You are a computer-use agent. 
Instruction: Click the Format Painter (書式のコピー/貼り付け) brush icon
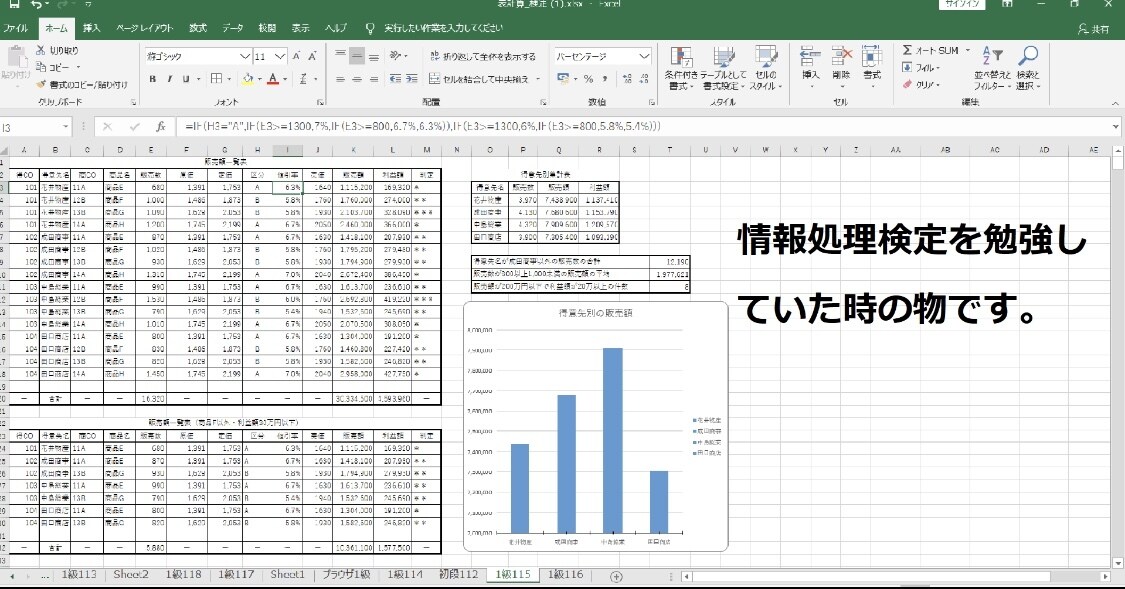click(x=41, y=85)
